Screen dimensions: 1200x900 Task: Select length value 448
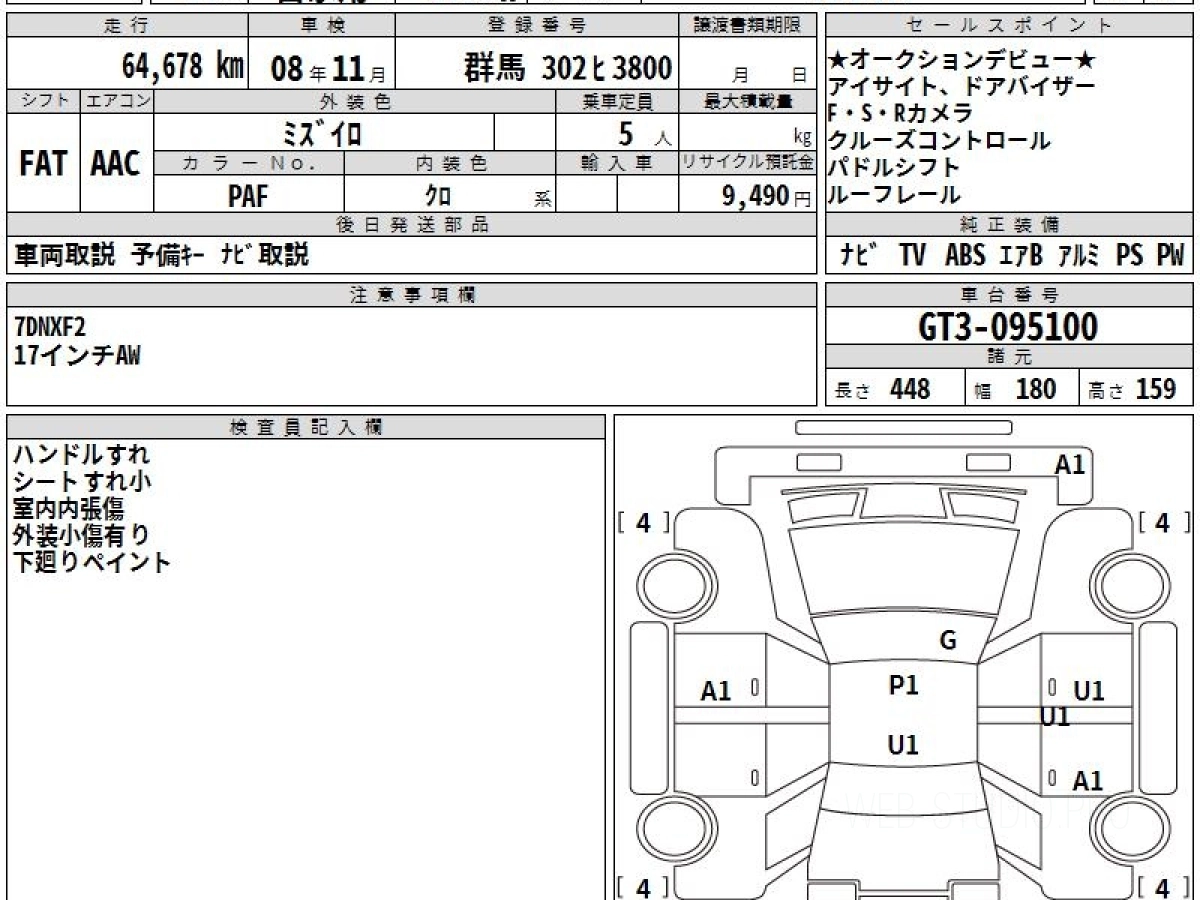pyautogui.click(x=910, y=389)
